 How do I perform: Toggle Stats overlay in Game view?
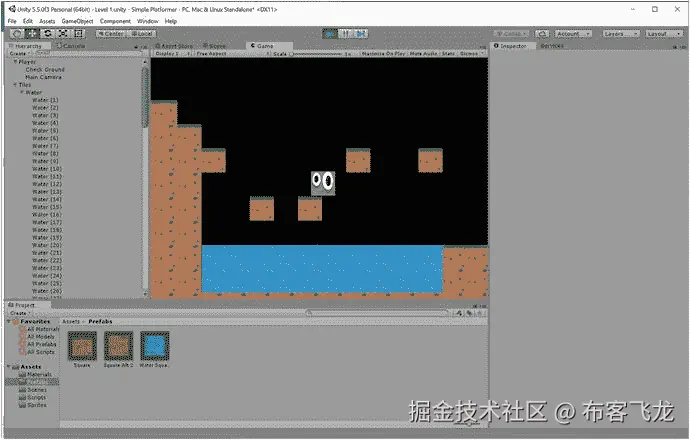pos(448,53)
